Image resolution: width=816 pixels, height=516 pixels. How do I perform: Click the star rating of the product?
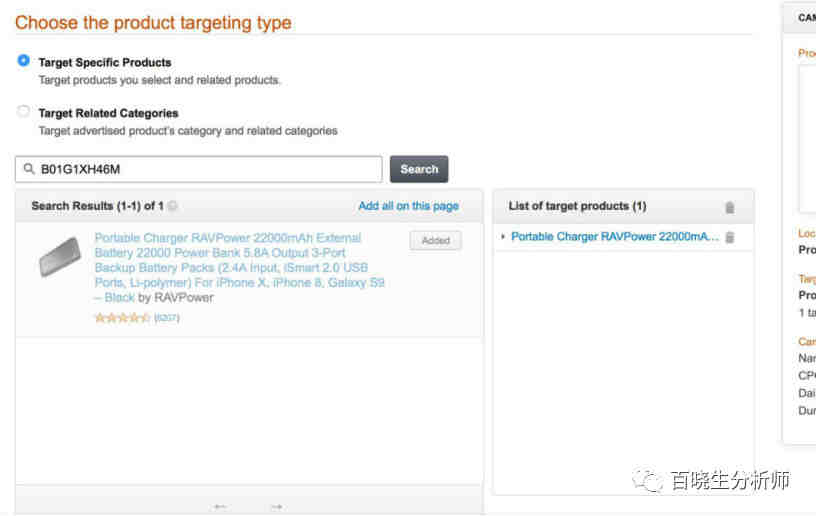click(122, 317)
